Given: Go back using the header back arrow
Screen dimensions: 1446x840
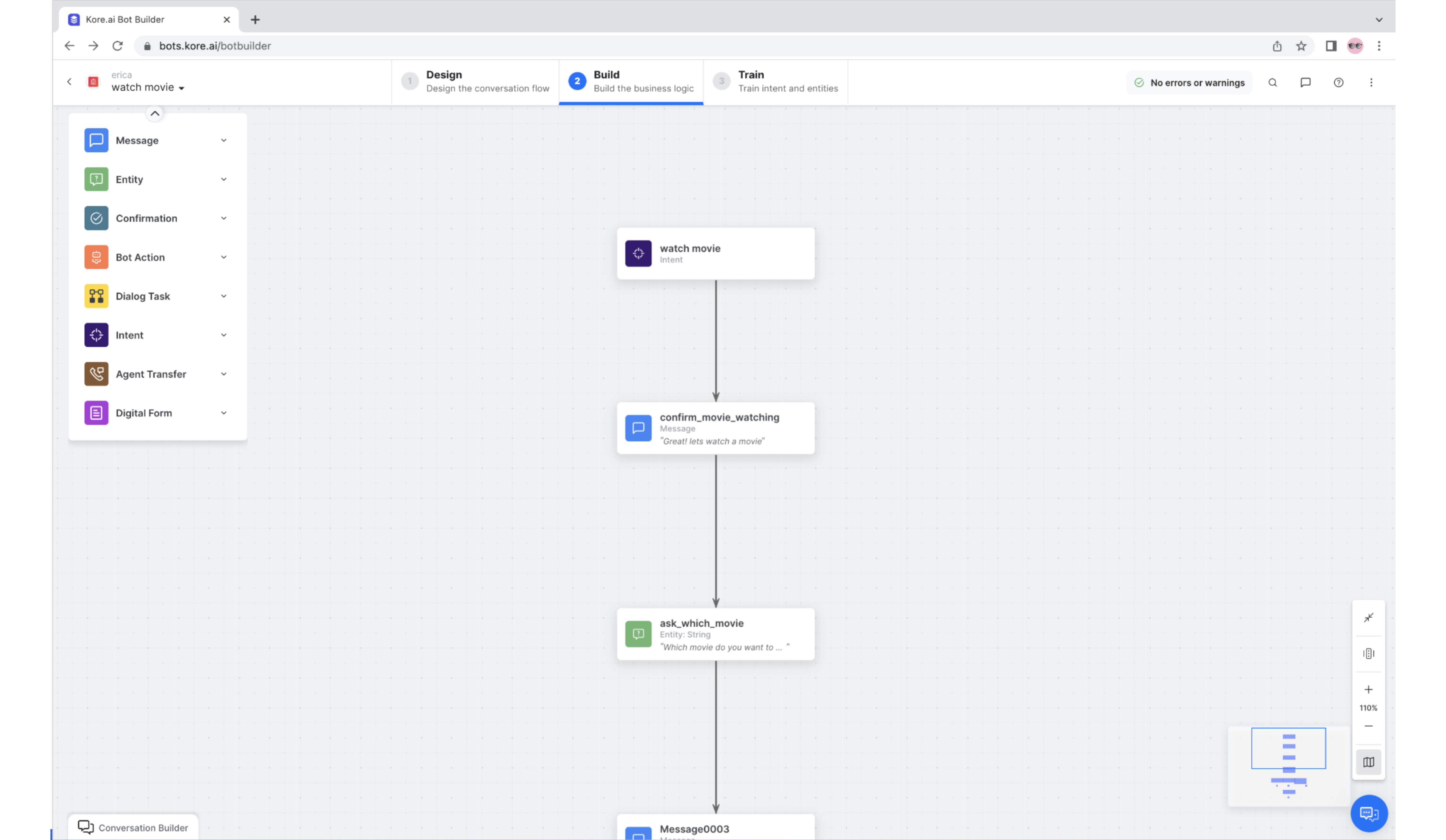Looking at the screenshot, I should tap(69, 82).
